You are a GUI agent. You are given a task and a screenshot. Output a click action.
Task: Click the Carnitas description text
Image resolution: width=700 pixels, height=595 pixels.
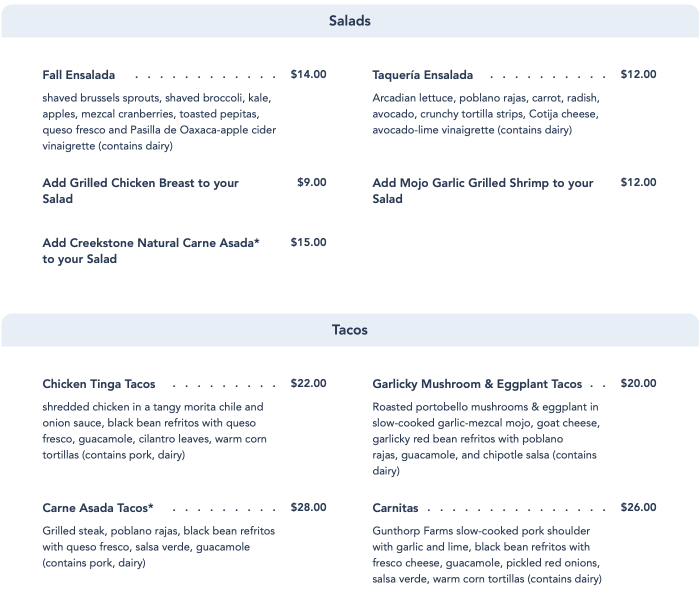tap(487, 555)
